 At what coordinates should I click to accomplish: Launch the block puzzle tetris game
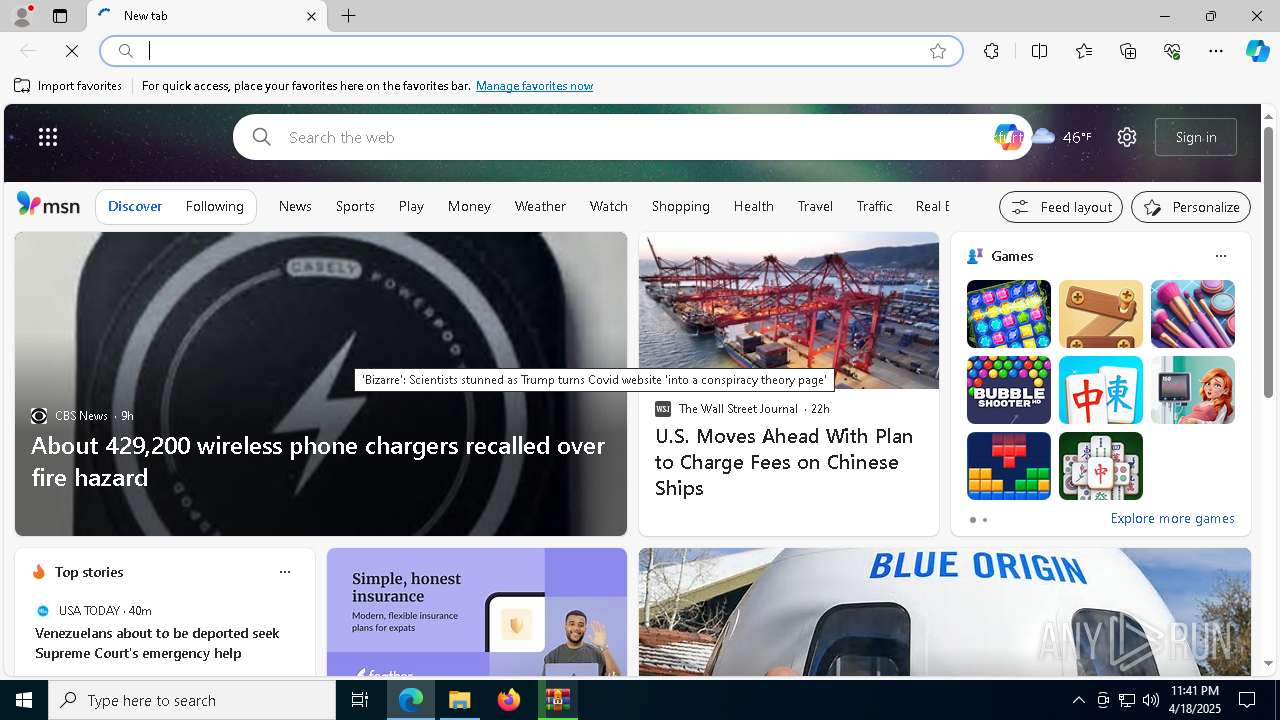(1009, 466)
